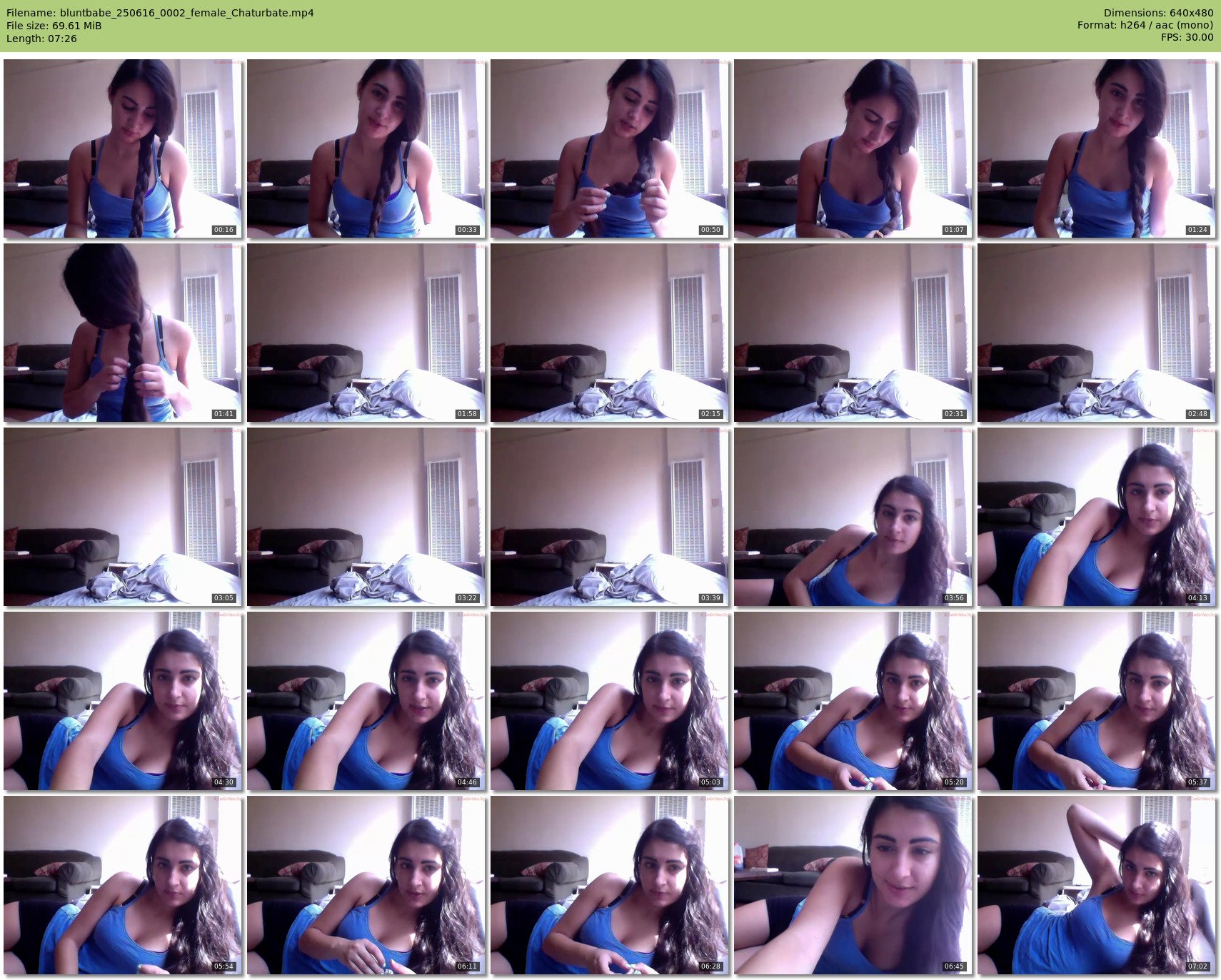
Task: Select the thumbnail stamped 06:28
Action: click(x=609, y=885)
